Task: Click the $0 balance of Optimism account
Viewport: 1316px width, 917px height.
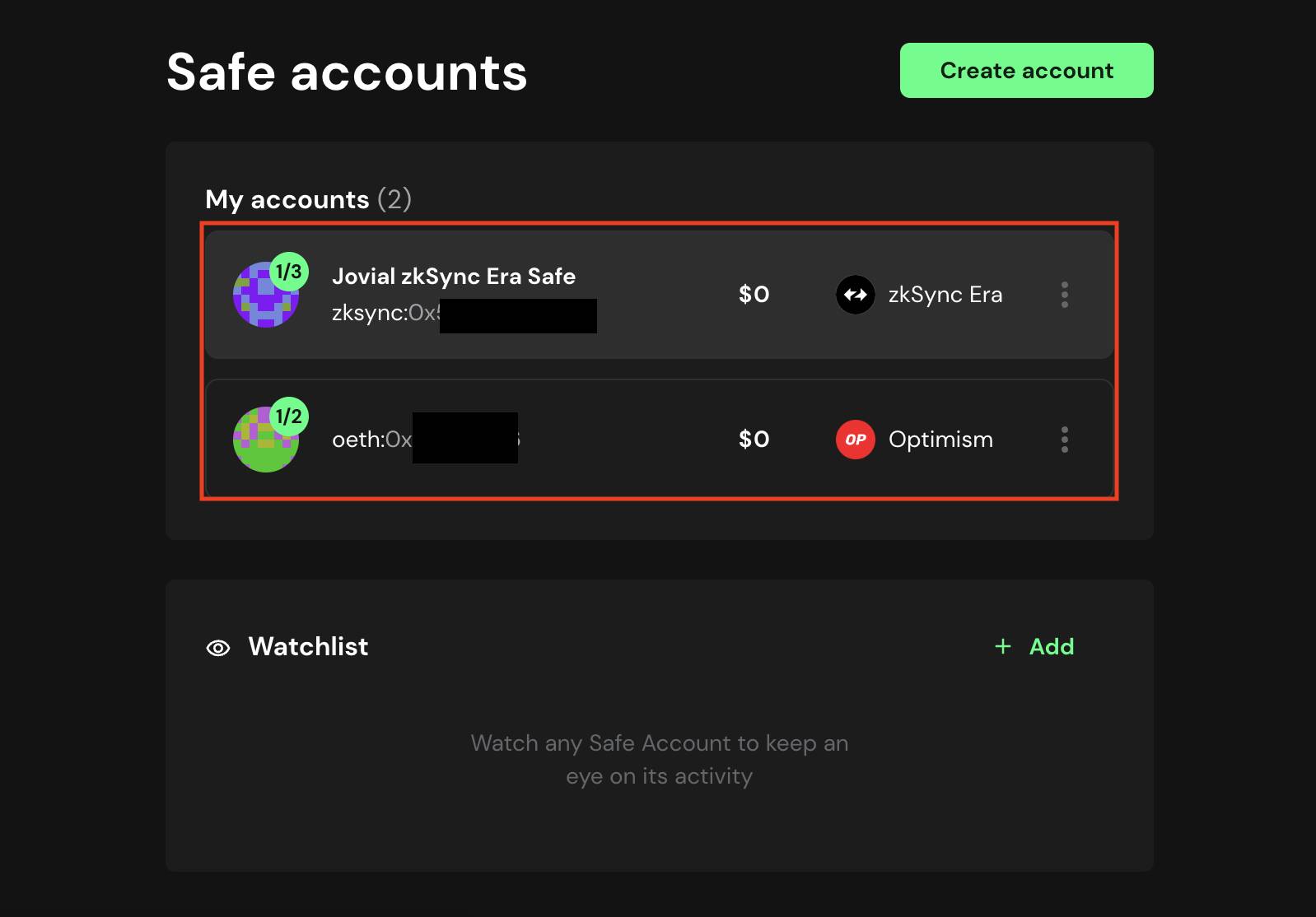Action: [754, 440]
